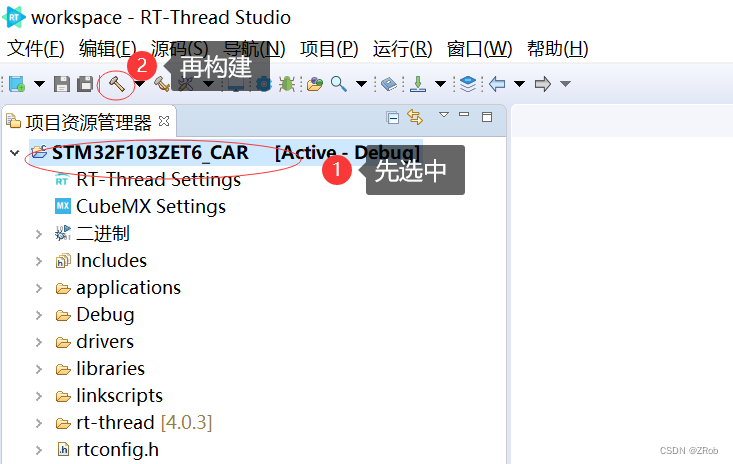Toggle Link with Editor icon

click(x=415, y=117)
